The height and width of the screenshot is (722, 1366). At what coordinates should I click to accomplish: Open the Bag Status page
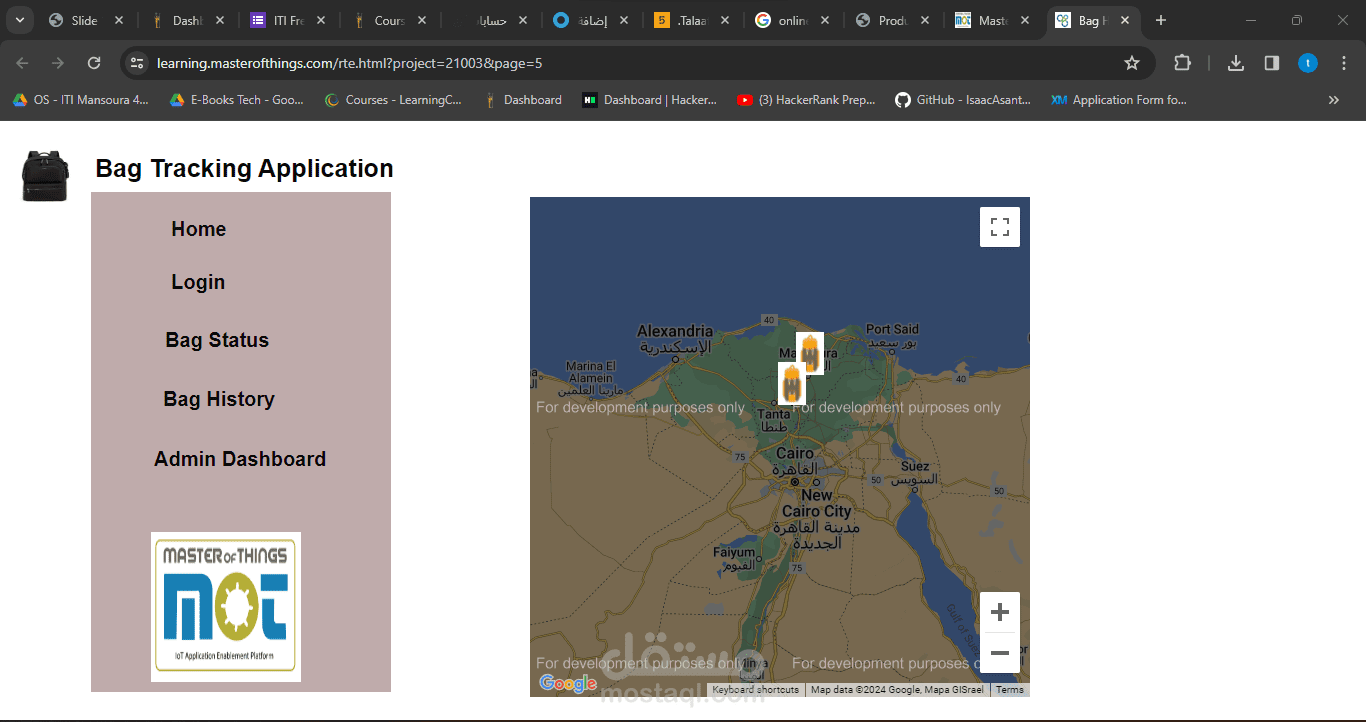[217, 340]
